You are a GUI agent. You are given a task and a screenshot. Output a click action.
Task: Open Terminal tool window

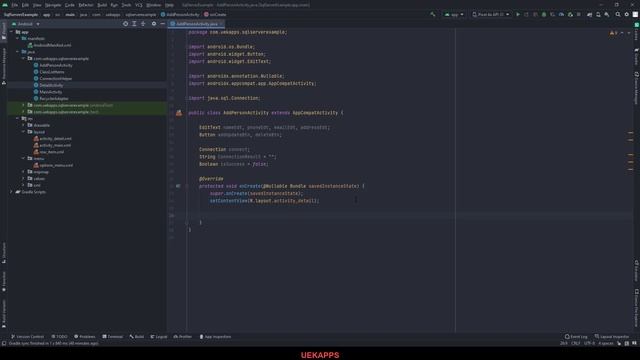pyautogui.click(x=113, y=337)
